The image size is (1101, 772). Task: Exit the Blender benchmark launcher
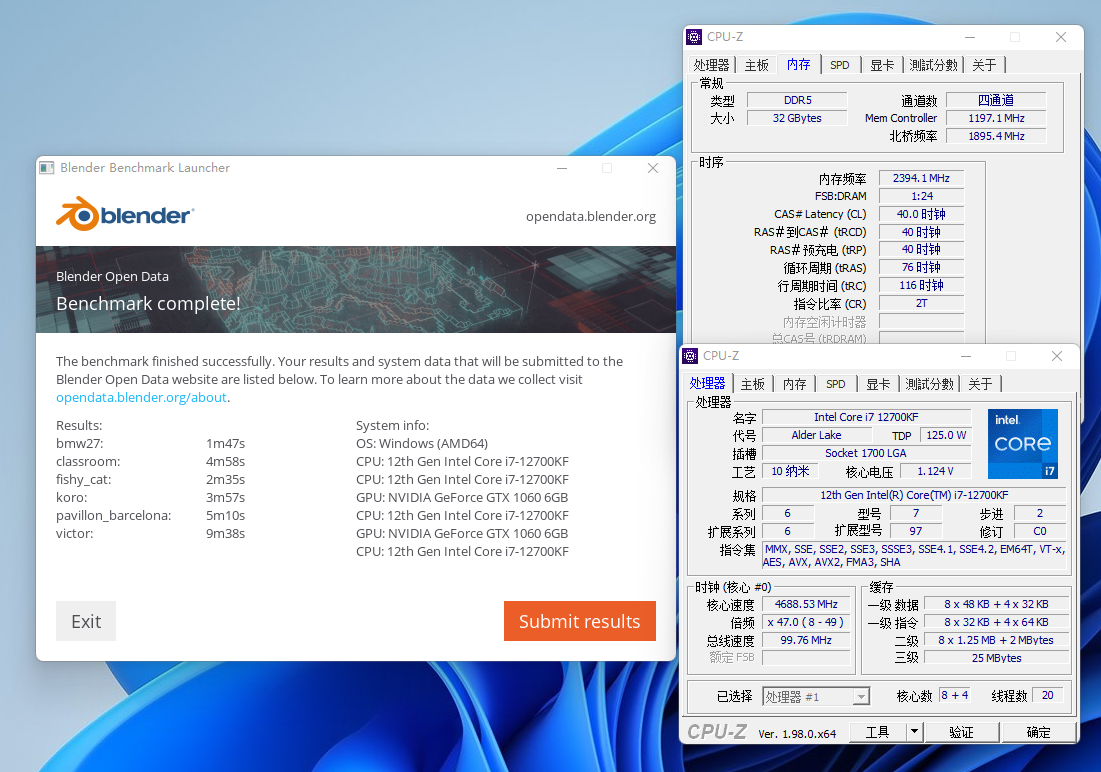tap(86, 621)
